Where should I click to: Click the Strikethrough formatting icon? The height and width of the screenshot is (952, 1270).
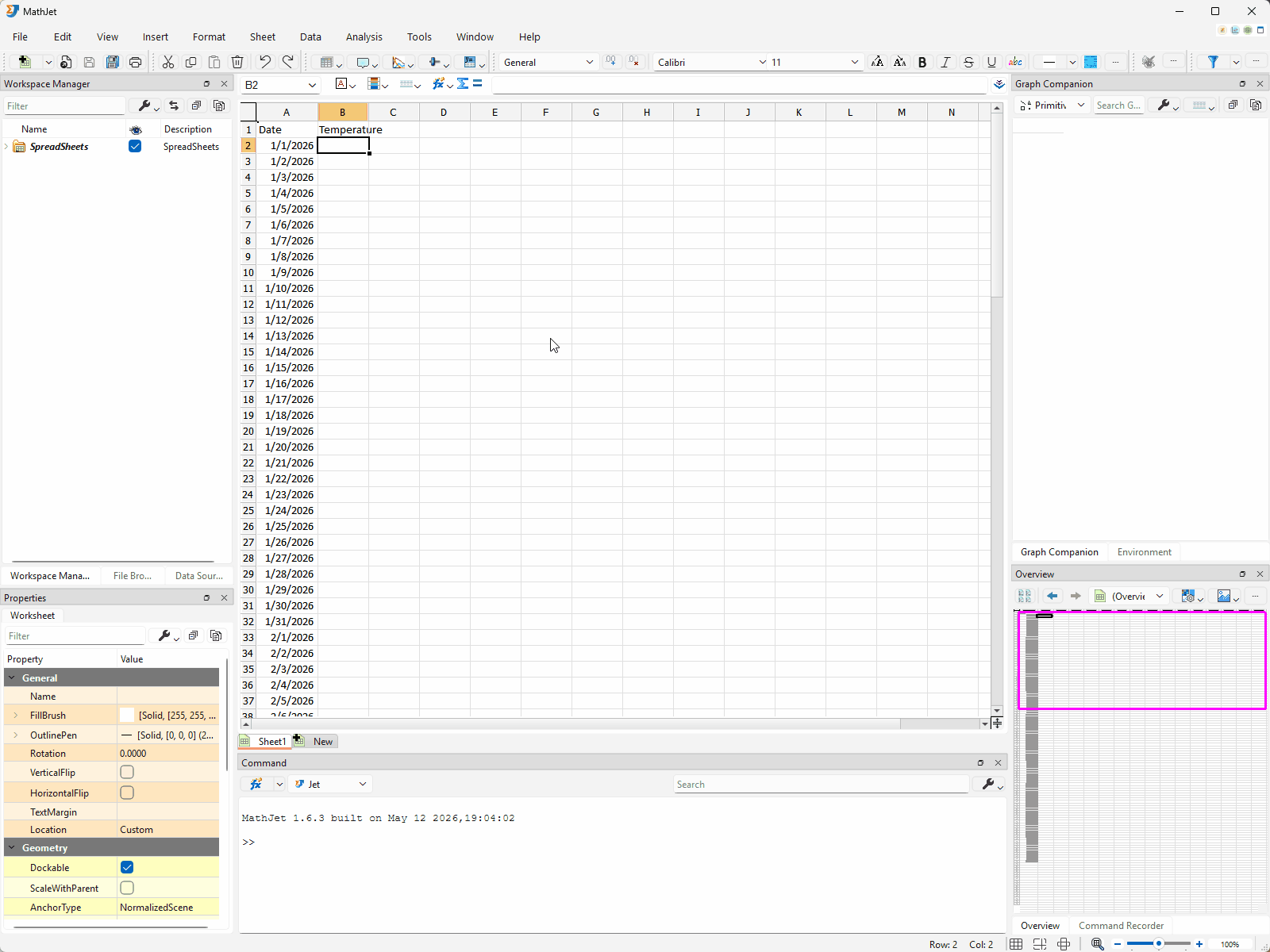(968, 62)
